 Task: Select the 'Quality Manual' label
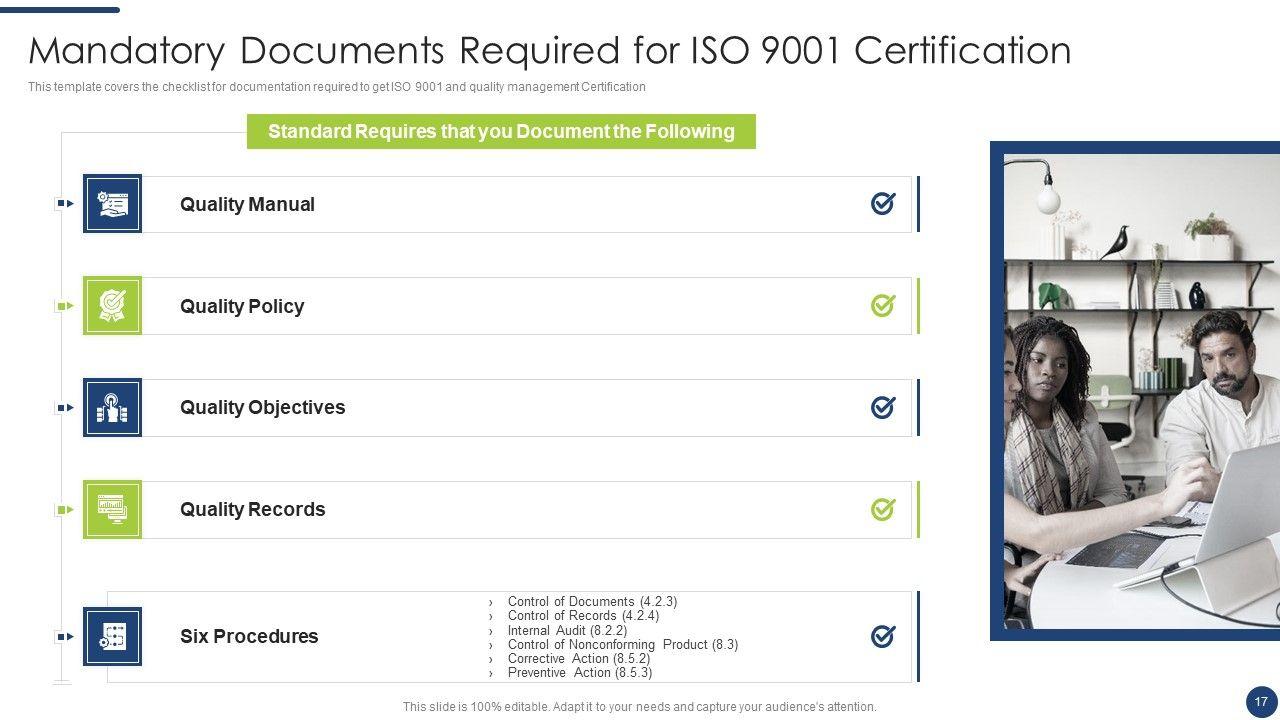click(247, 204)
